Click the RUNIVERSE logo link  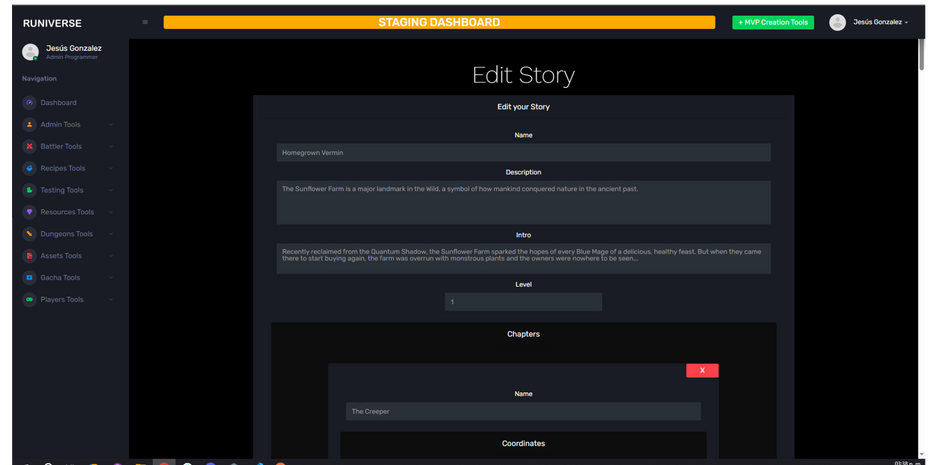point(52,23)
